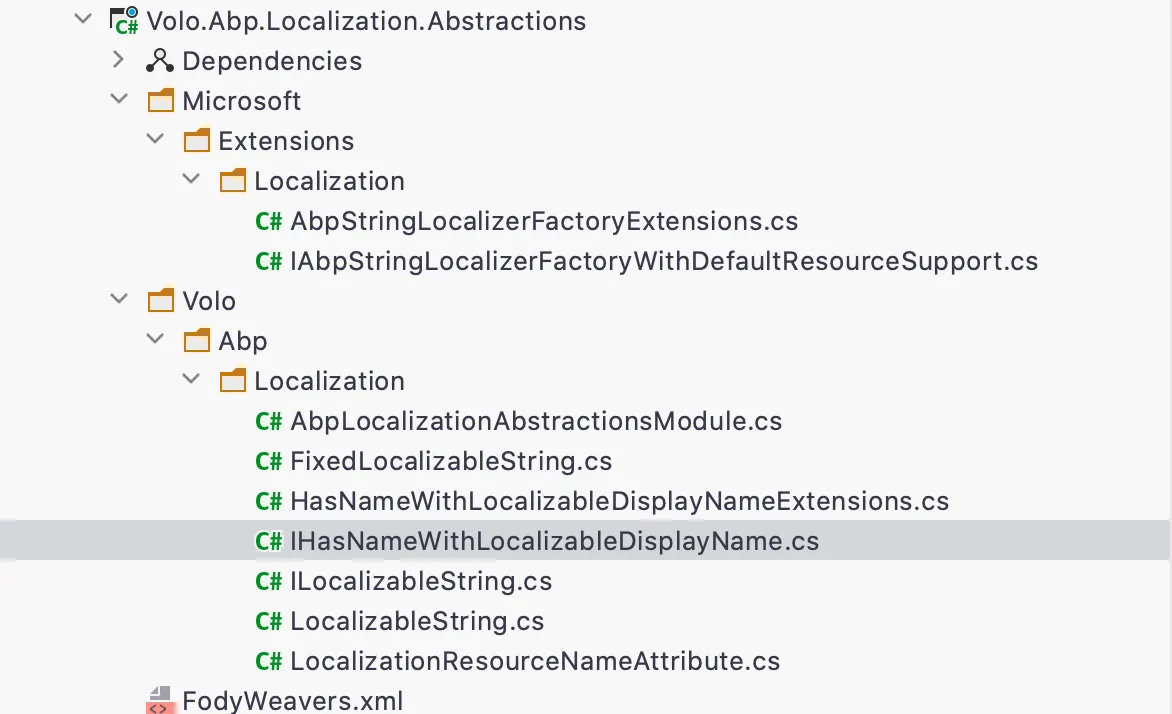Click the XML file icon of FodyWeavers.xml
Viewport: 1172px width, 714px height.
tap(159, 701)
